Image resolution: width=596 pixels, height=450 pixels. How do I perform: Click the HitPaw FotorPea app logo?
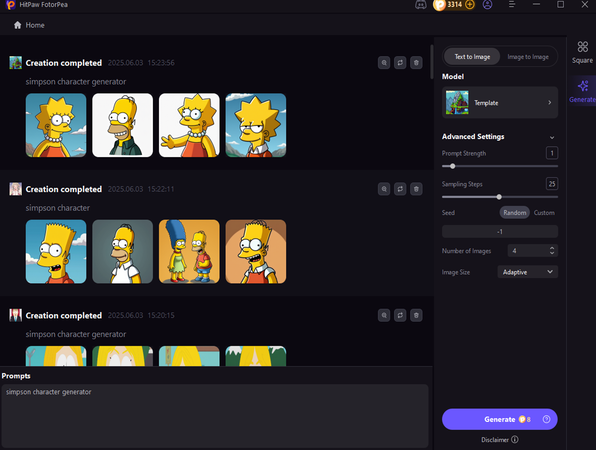(11, 5)
